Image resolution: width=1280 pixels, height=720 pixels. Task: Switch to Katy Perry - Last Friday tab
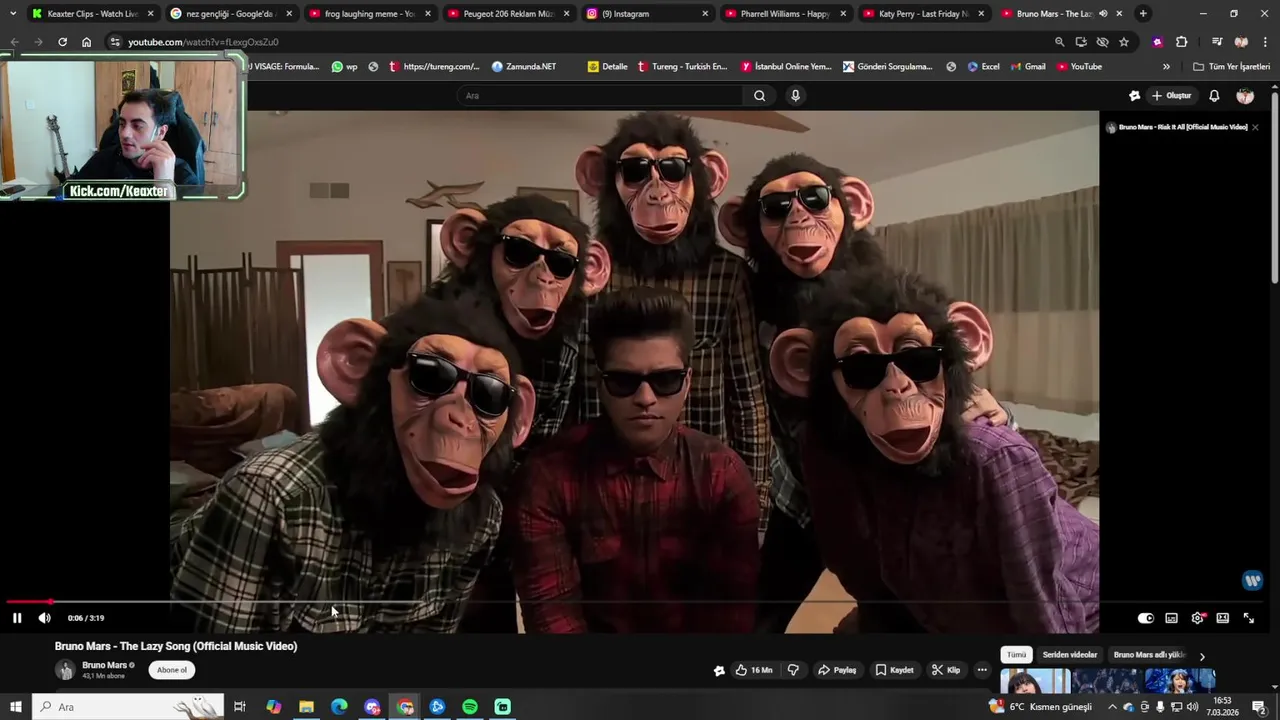[923, 14]
